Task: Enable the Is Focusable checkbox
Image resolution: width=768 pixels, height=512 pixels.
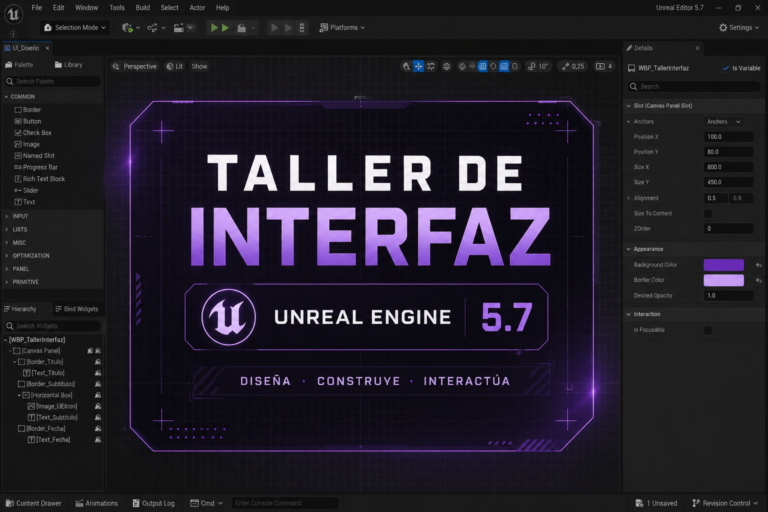Action: click(708, 330)
